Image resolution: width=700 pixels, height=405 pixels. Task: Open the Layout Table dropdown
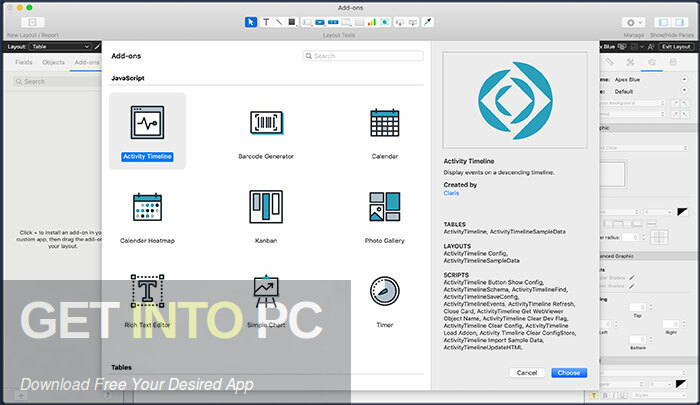[60, 46]
